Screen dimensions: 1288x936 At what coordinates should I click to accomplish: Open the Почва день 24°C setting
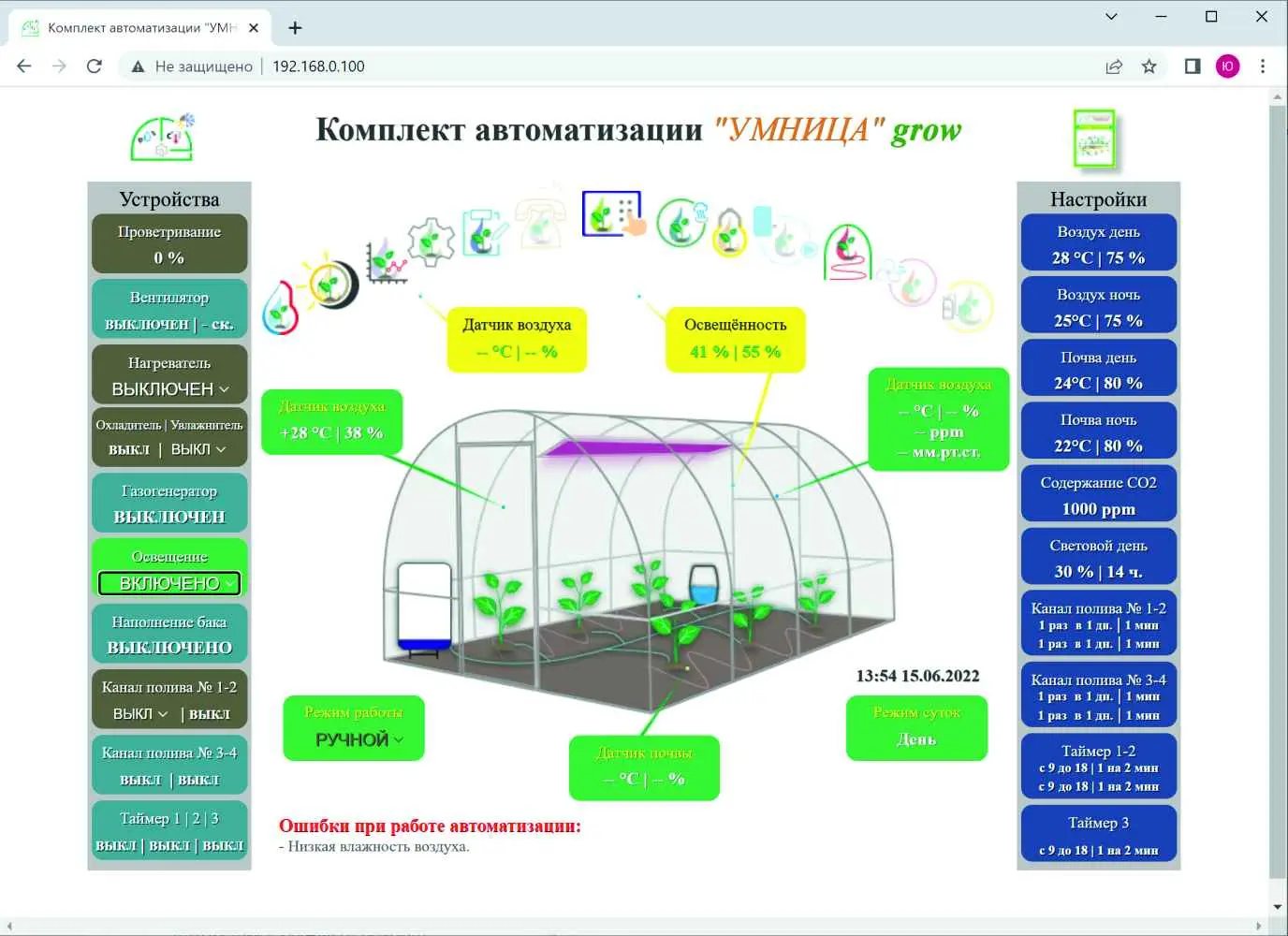[x=1099, y=370]
